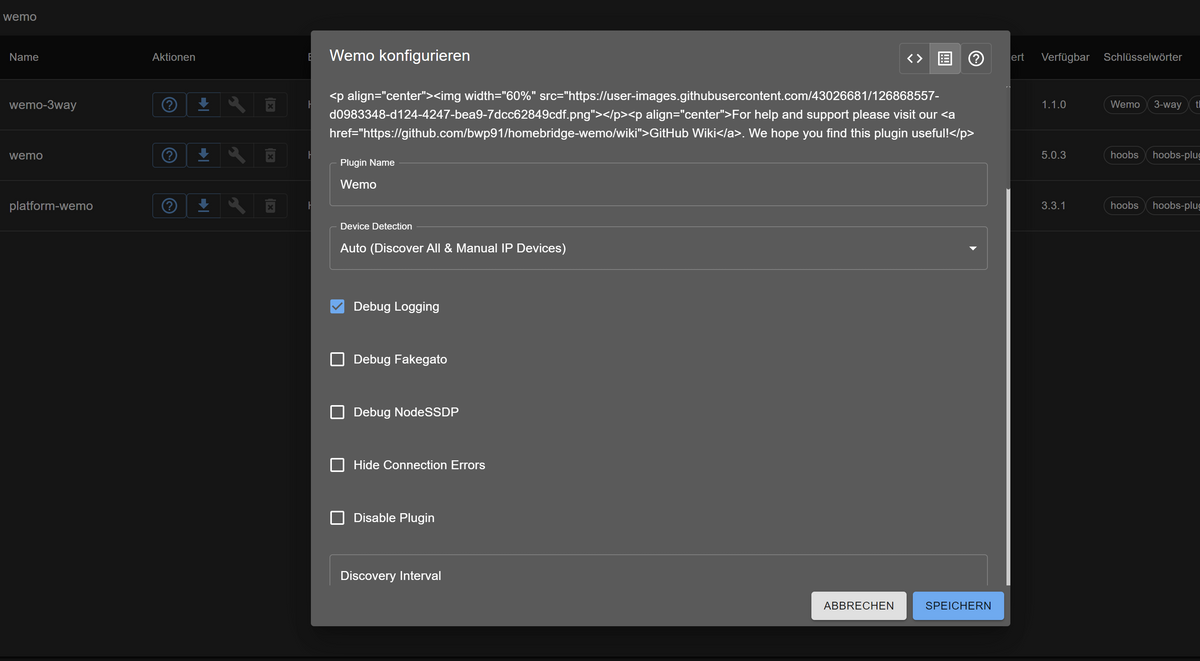
Task: Download icon for platform-wemo row
Action: point(203,205)
